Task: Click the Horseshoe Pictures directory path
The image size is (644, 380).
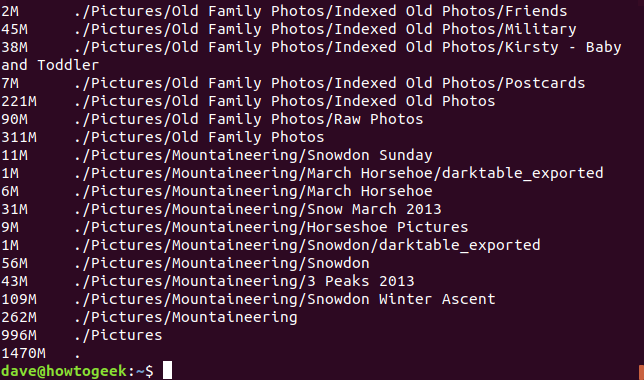Action: click(x=271, y=227)
